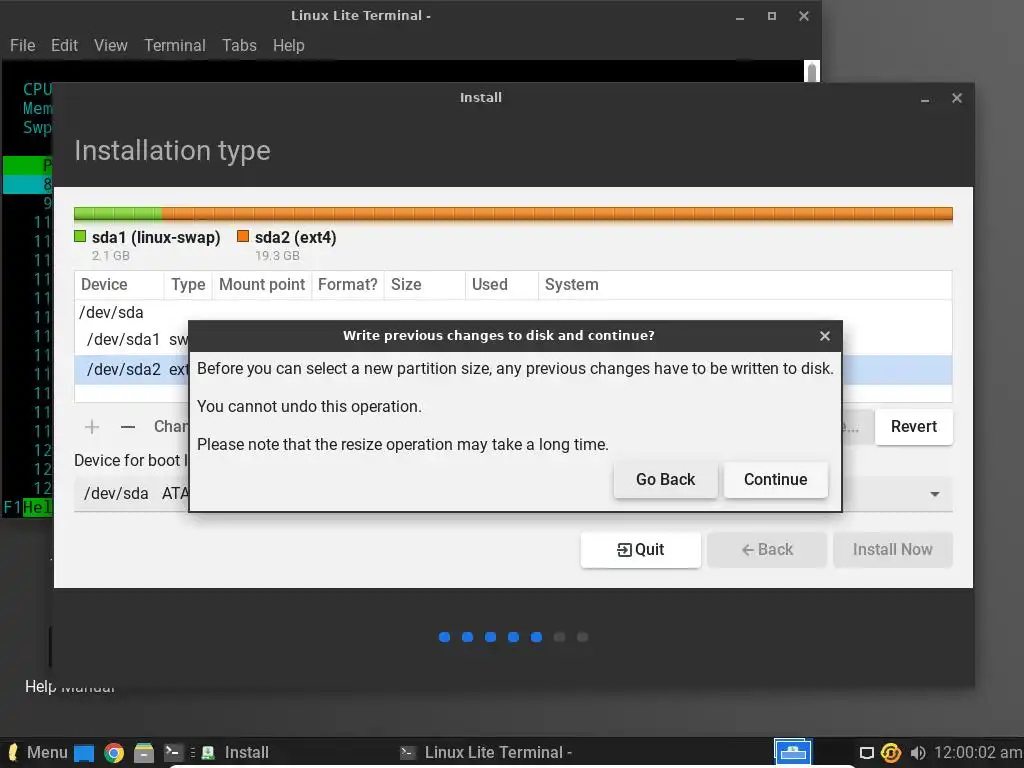Open the file manager icon on the taskbar

pos(144,753)
